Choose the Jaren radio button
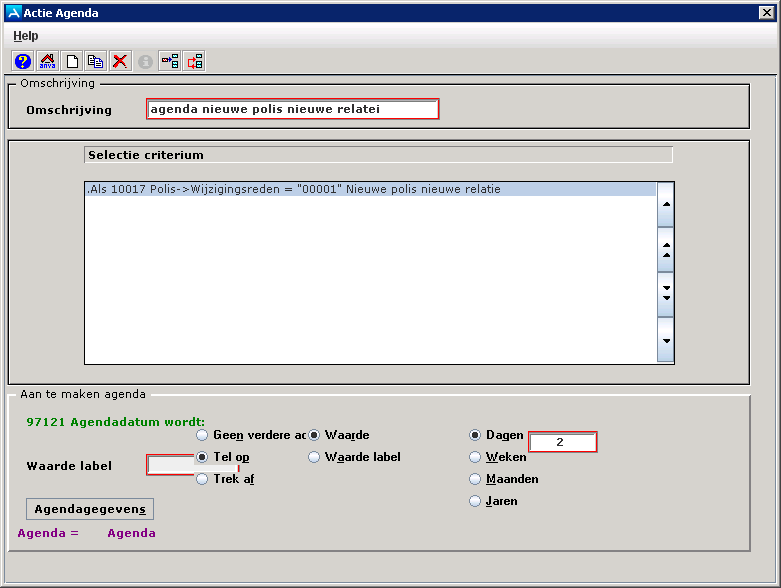Viewport: 781px width, 588px height. [475, 501]
